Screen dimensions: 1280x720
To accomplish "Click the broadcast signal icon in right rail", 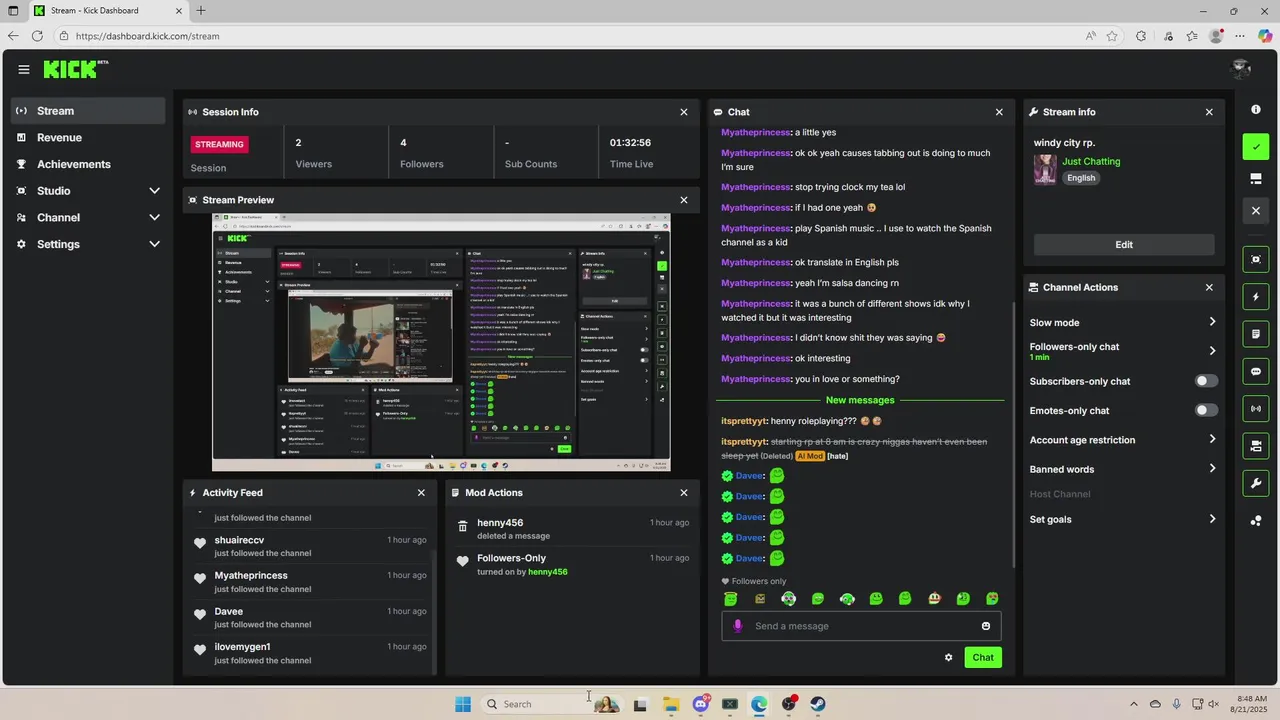I will click(1256, 408).
